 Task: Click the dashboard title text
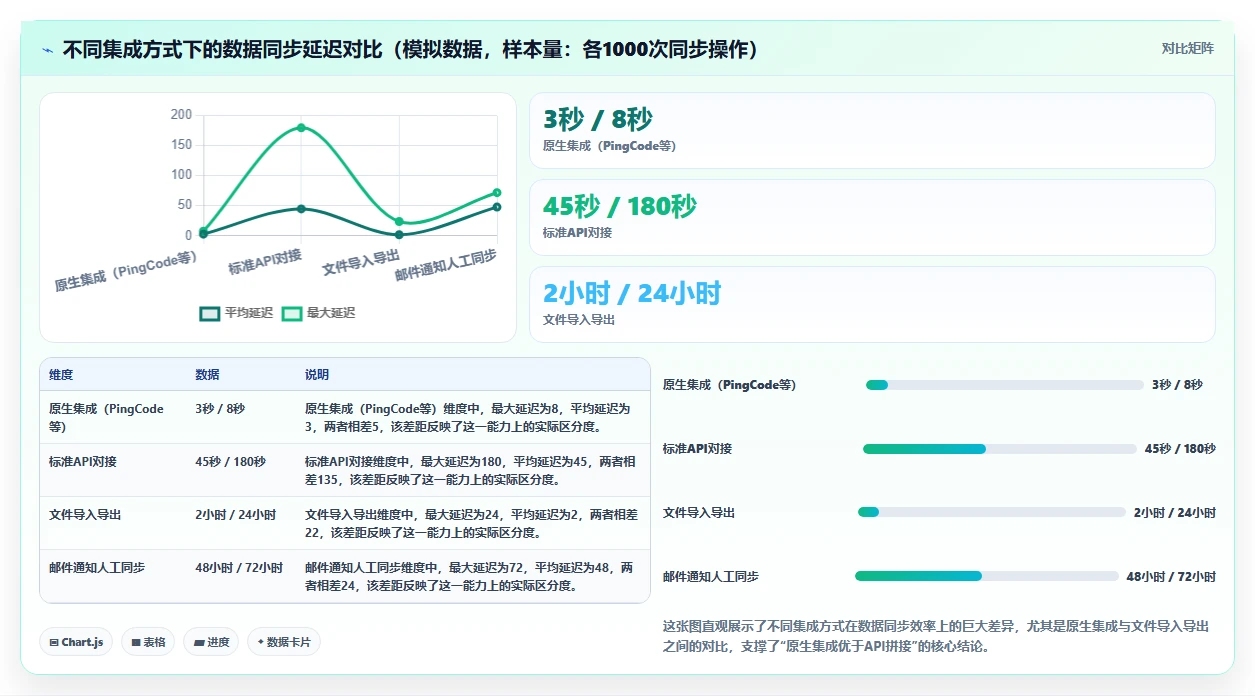pyautogui.click(x=410, y=49)
